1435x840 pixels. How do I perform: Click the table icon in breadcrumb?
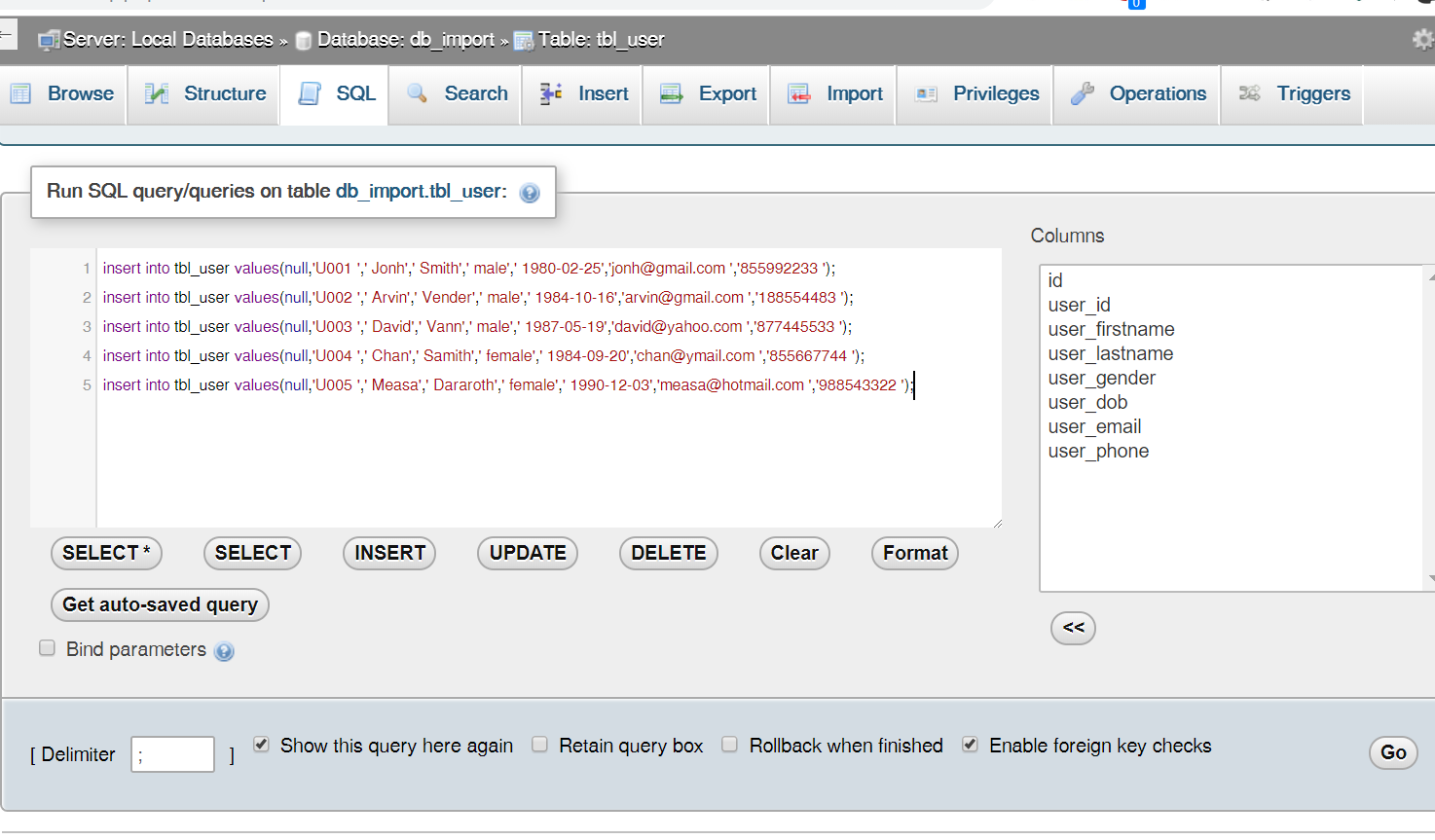[524, 40]
